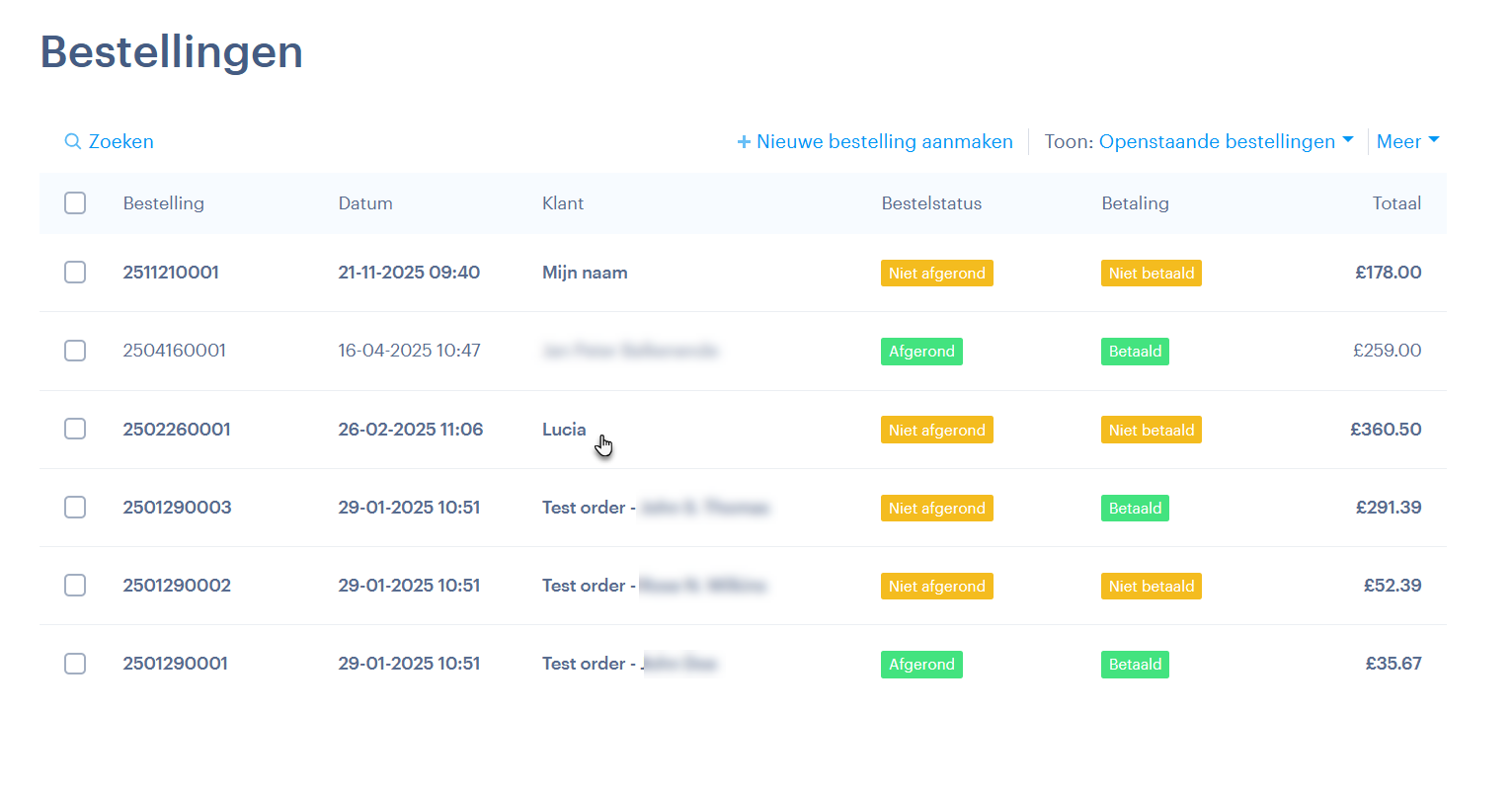
Task: Click Niet afgerond badge of order 2502260001
Action: click(937, 431)
